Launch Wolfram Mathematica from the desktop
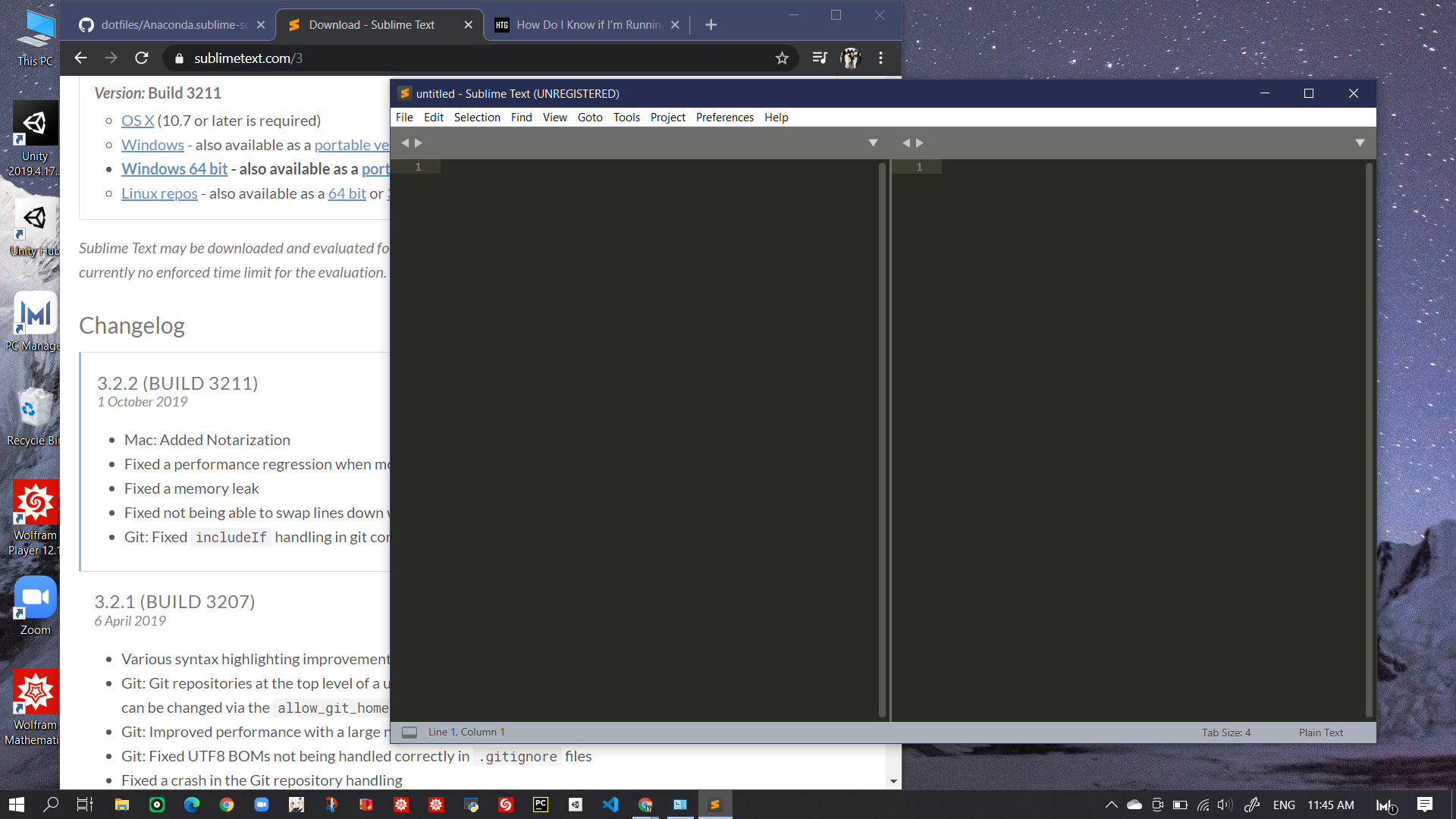 34,691
